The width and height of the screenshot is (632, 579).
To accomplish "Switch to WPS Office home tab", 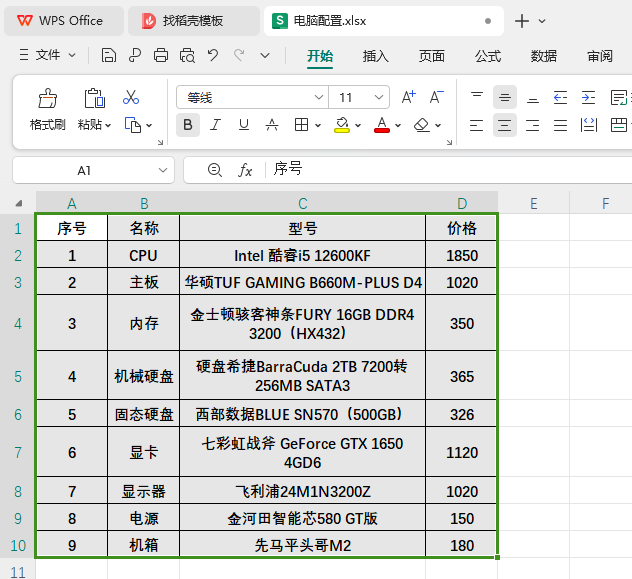I will click(x=64, y=21).
